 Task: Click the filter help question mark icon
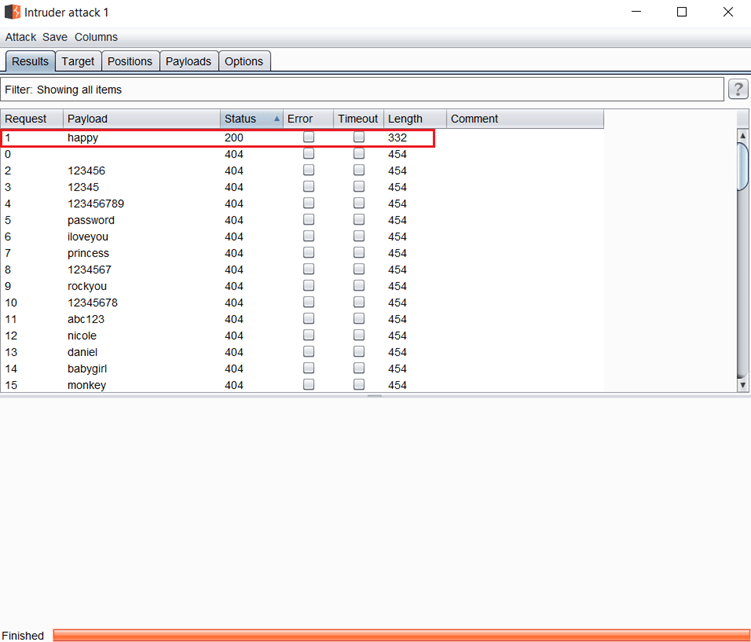click(x=738, y=90)
